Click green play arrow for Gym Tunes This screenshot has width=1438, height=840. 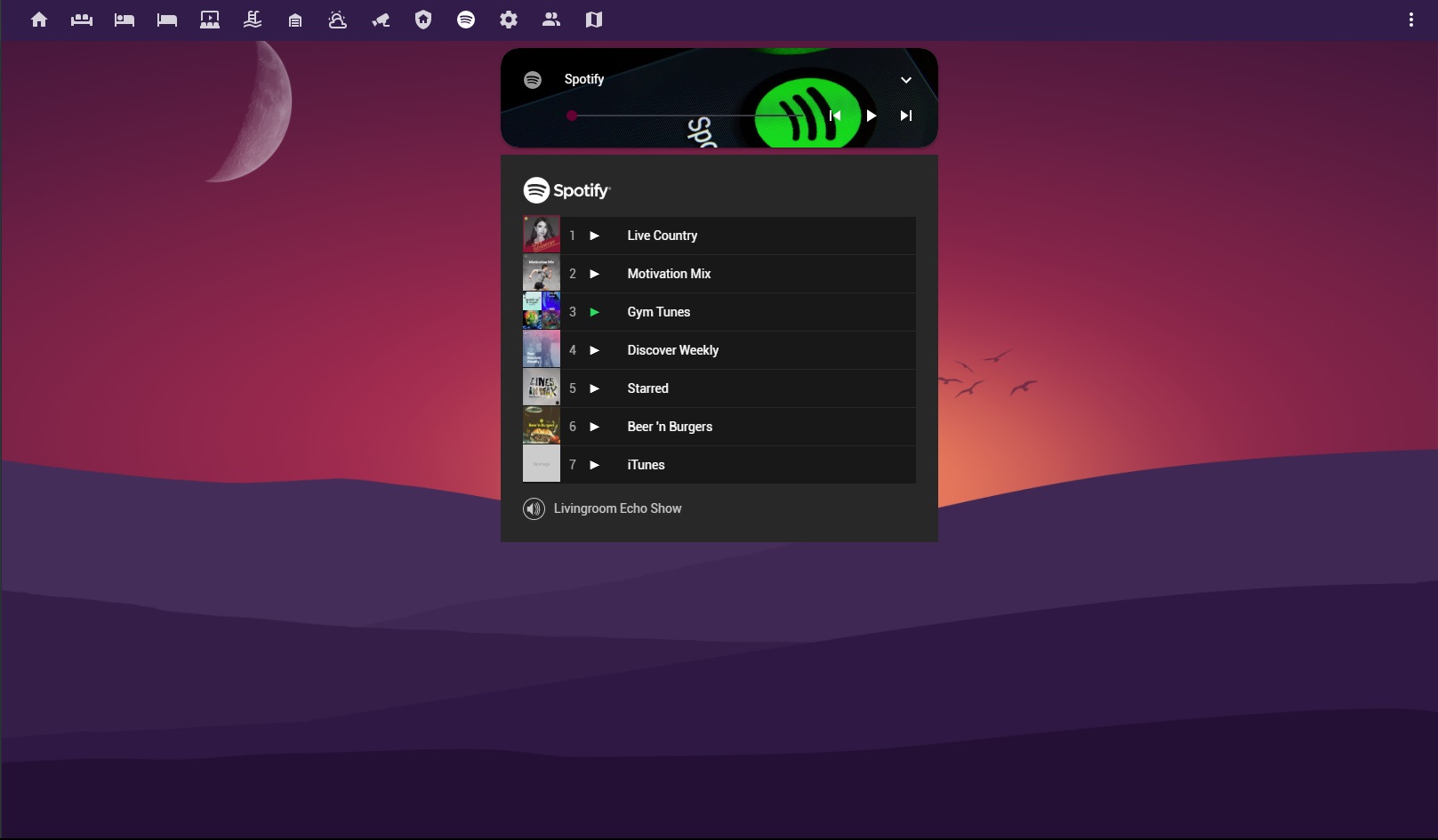coord(595,312)
